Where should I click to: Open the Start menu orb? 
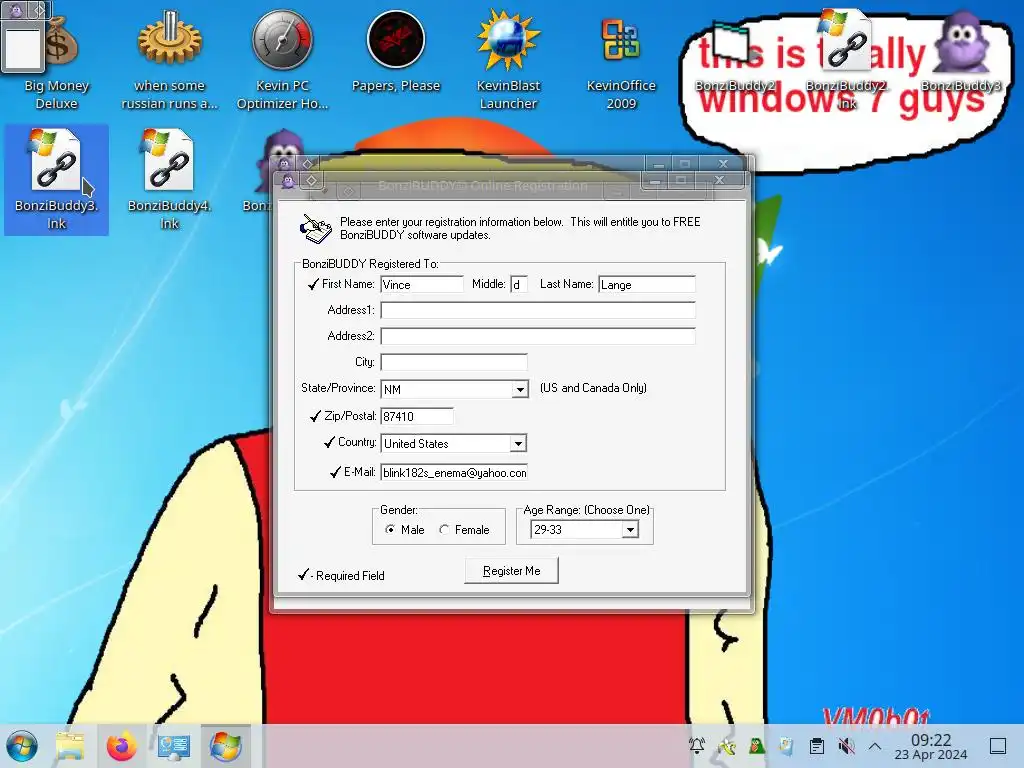22,746
